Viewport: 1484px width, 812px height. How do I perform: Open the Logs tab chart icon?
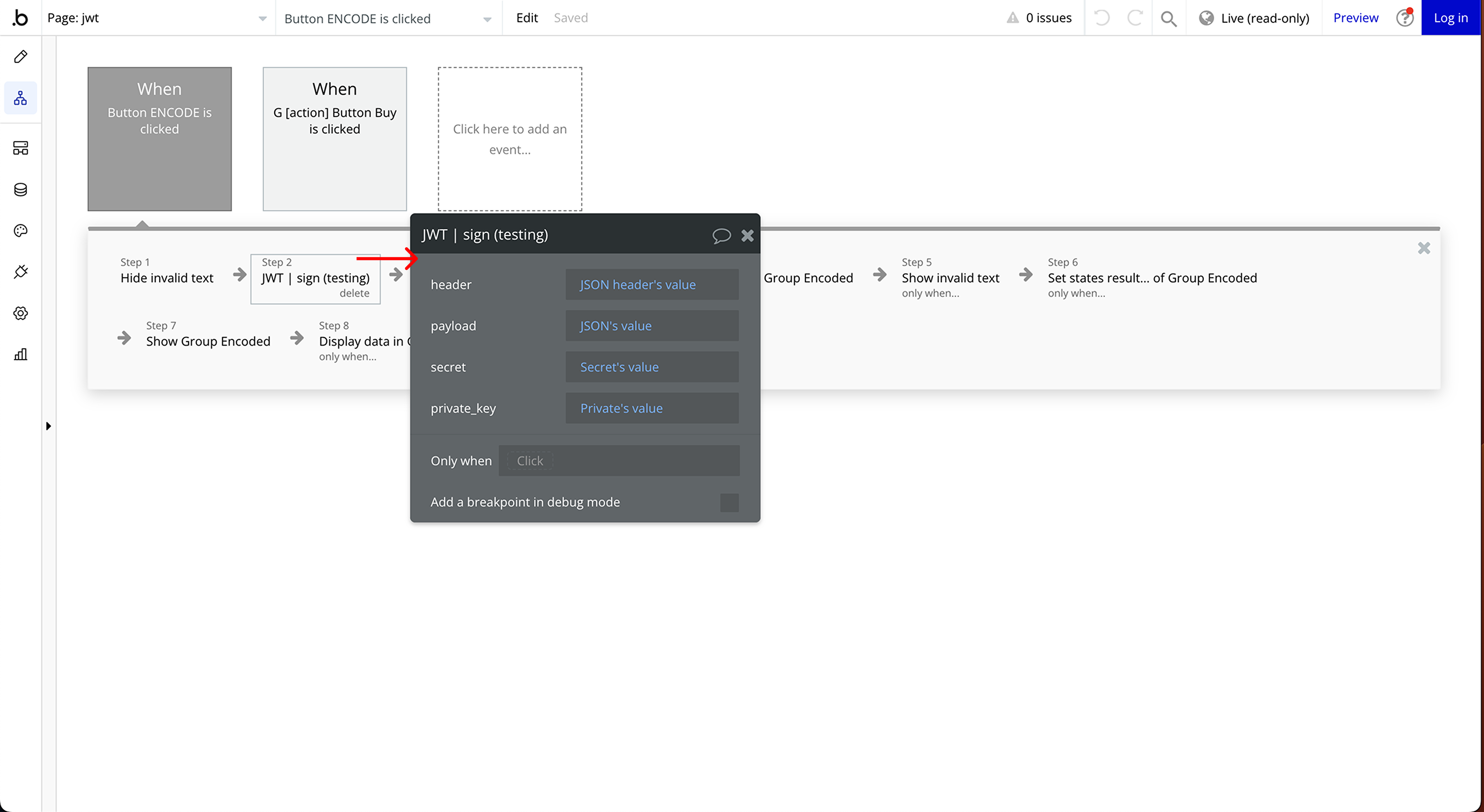click(21, 354)
